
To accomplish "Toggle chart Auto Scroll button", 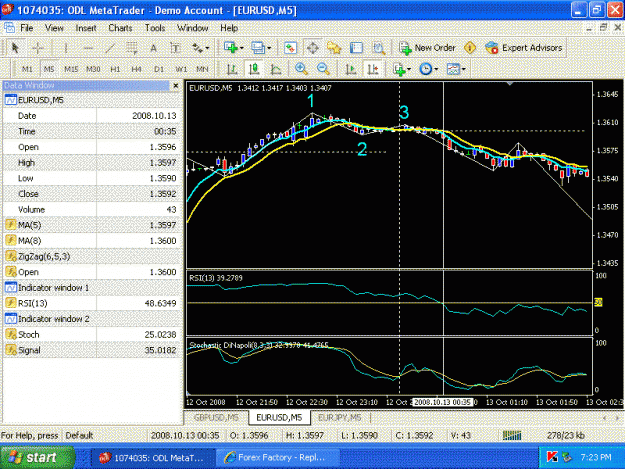I will [351, 69].
